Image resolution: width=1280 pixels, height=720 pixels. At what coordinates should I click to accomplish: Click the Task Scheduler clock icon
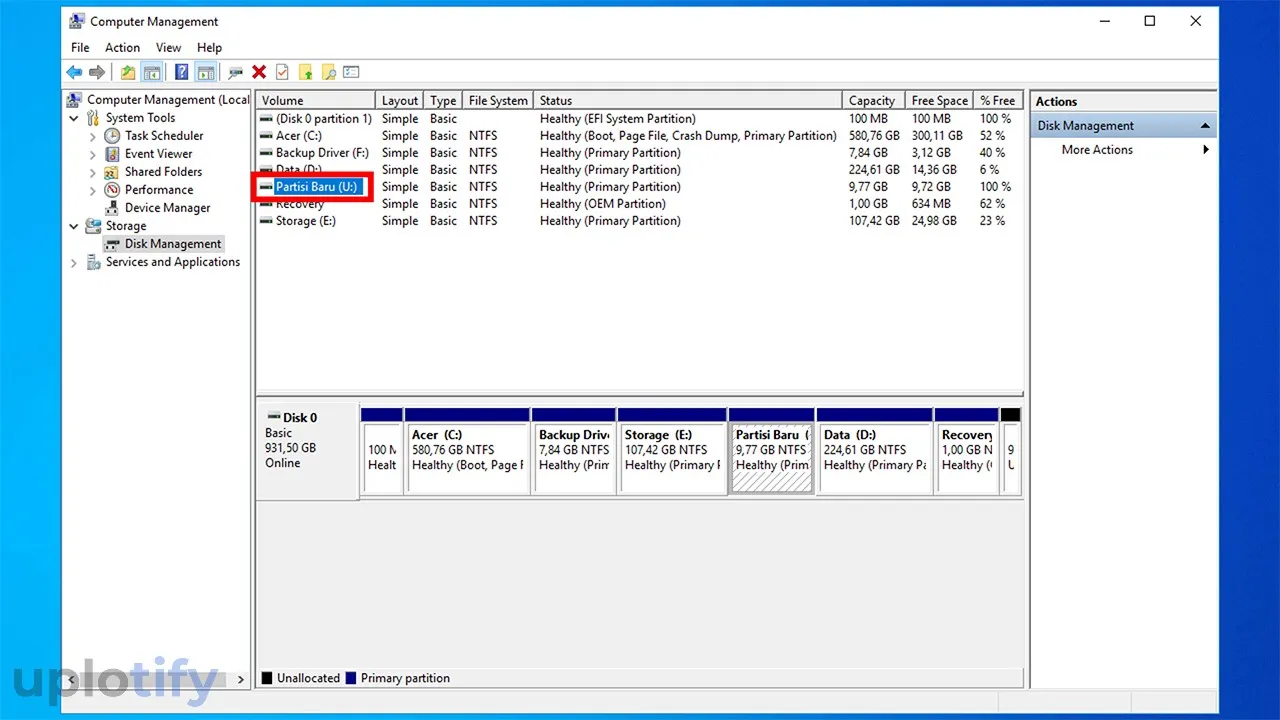pyautogui.click(x=112, y=136)
